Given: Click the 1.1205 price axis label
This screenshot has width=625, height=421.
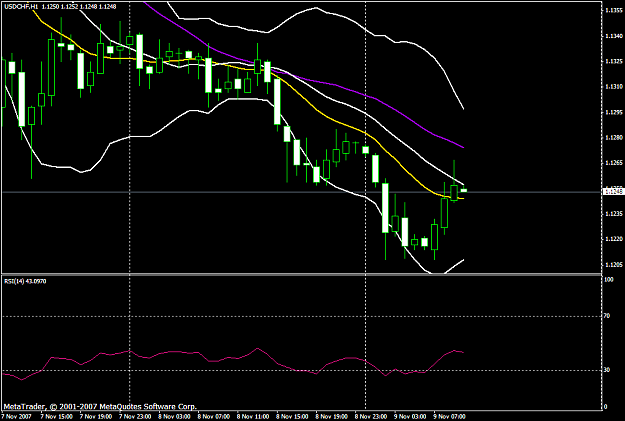Looking at the screenshot, I should tap(614, 265).
